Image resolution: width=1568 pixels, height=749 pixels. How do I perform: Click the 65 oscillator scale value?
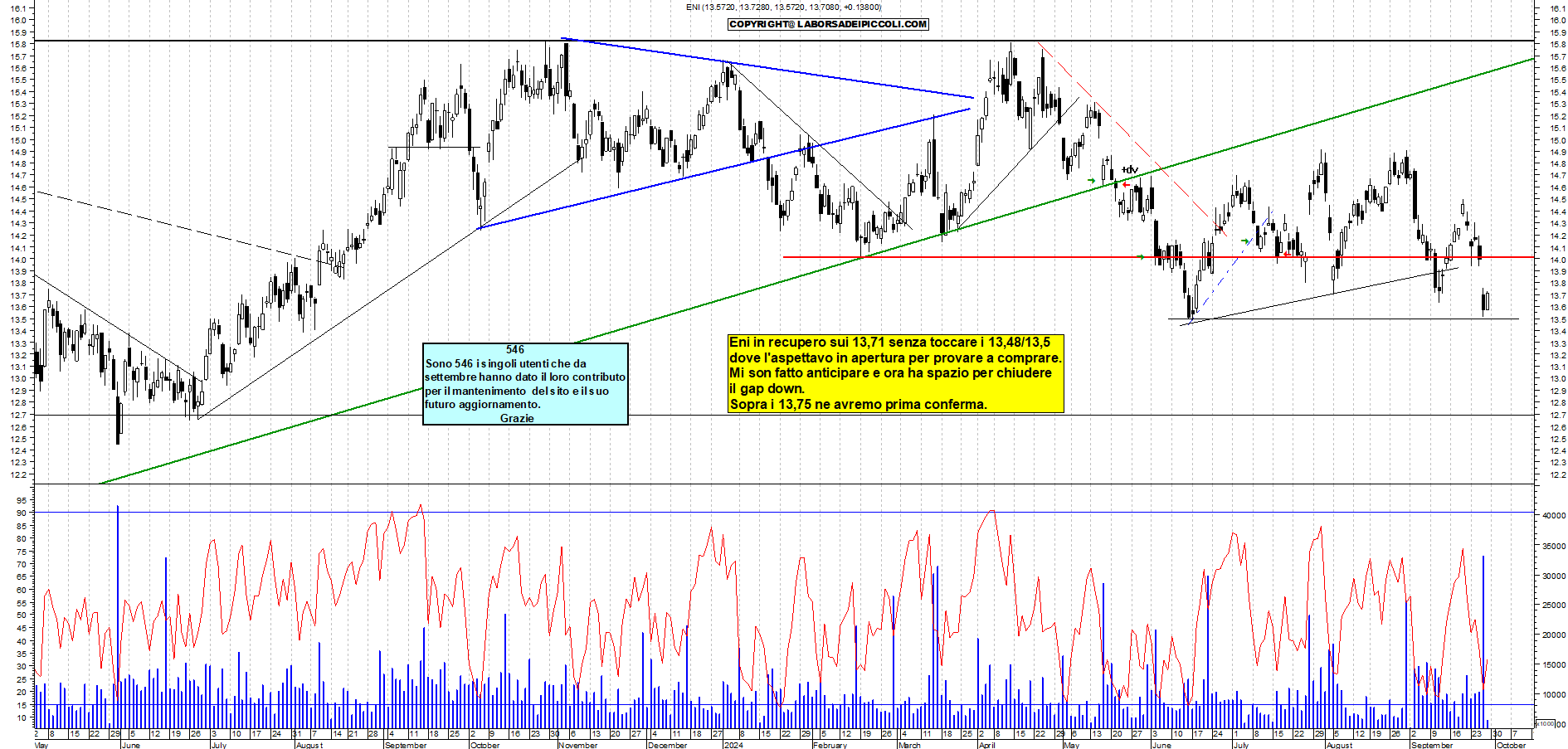point(21,577)
